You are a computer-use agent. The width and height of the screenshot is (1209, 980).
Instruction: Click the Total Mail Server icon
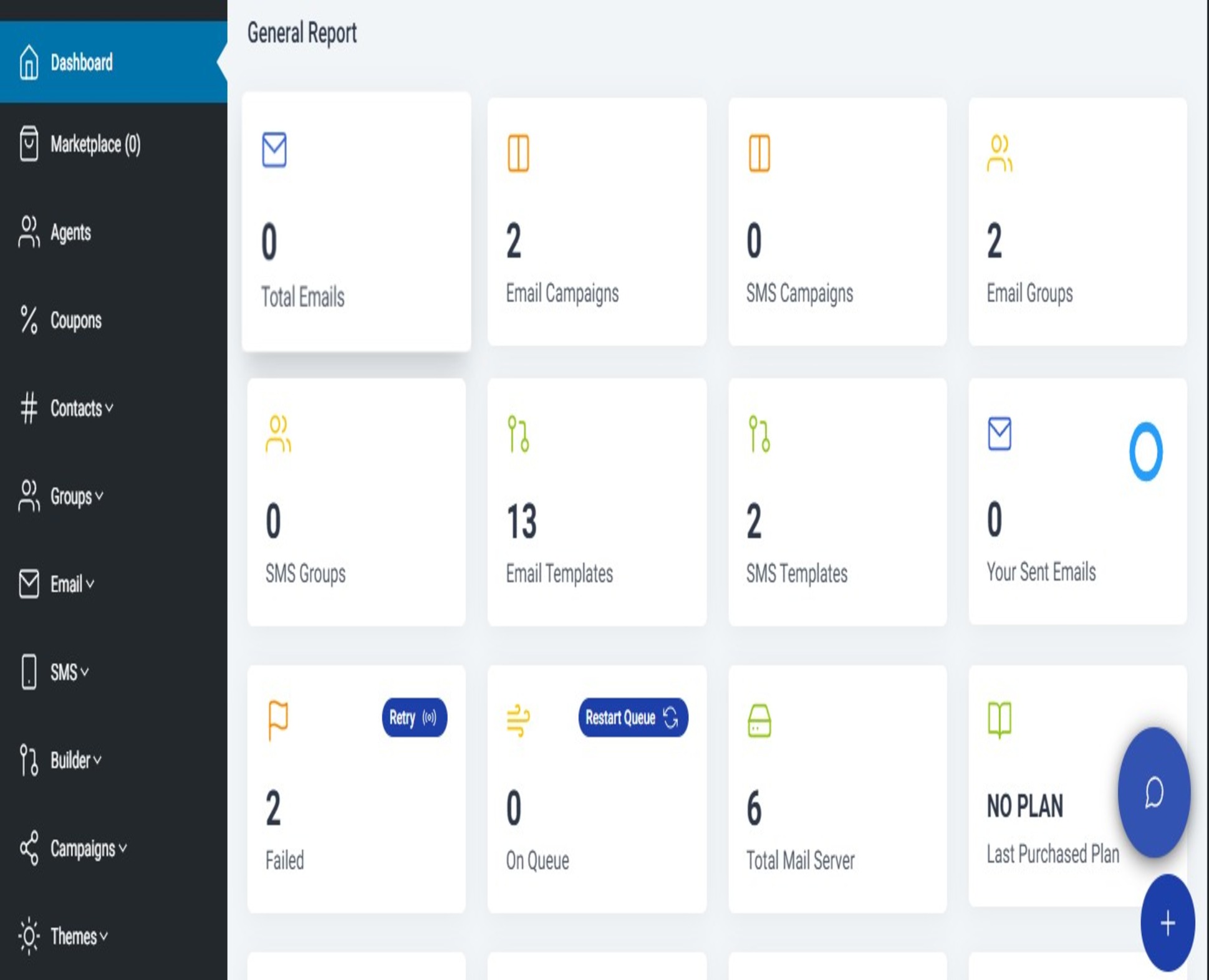759,721
